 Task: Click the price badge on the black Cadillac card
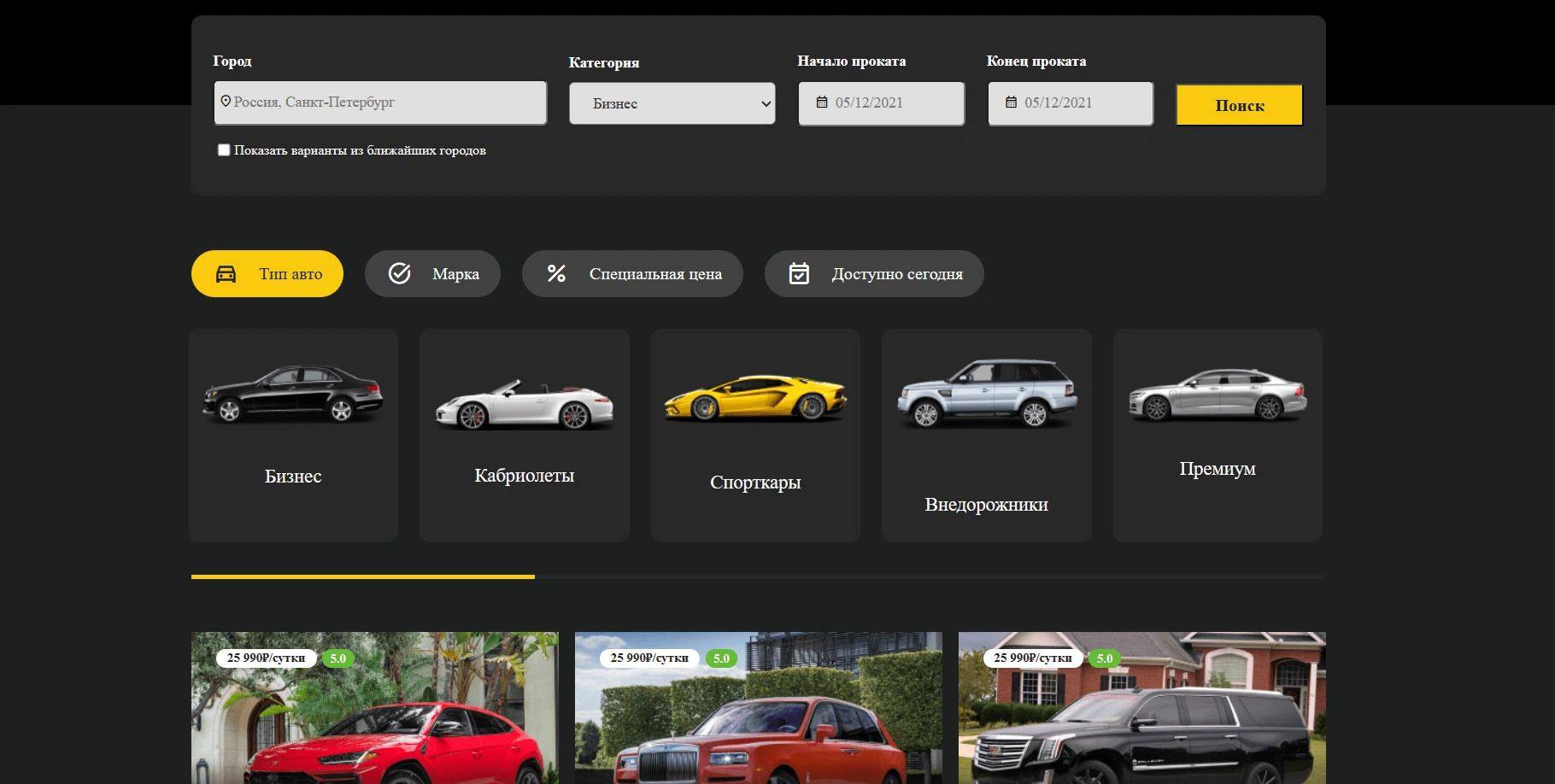click(1034, 658)
